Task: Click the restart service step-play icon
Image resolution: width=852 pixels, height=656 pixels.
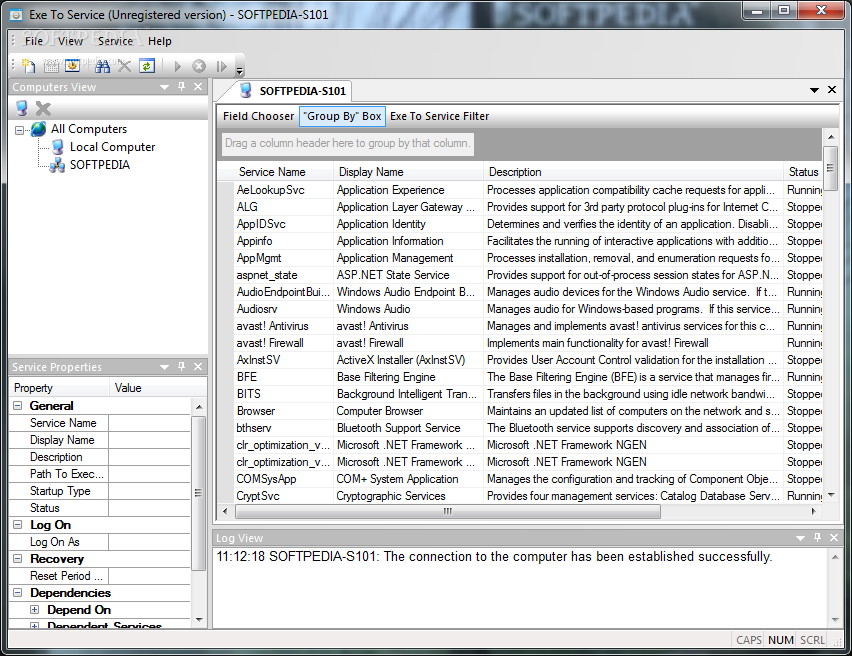Action: [221, 66]
